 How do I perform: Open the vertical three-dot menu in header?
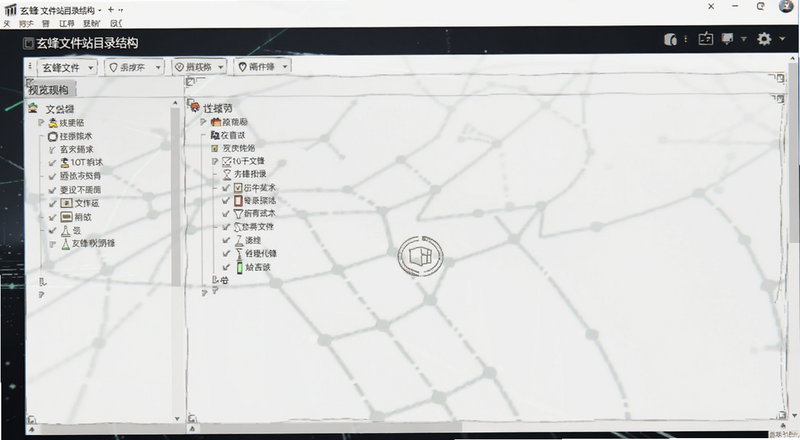click(685, 39)
